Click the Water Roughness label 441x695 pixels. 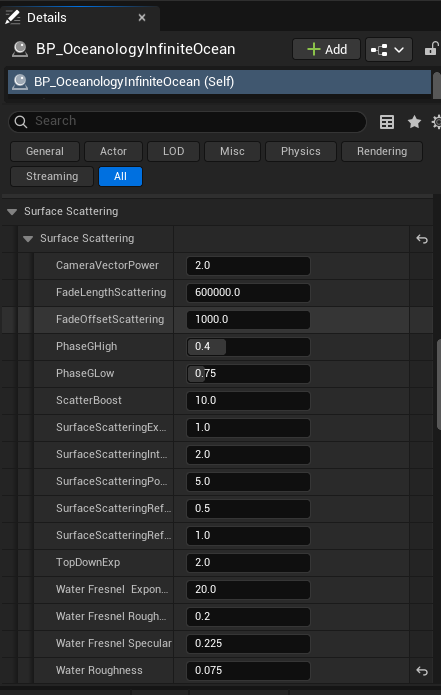(99, 671)
